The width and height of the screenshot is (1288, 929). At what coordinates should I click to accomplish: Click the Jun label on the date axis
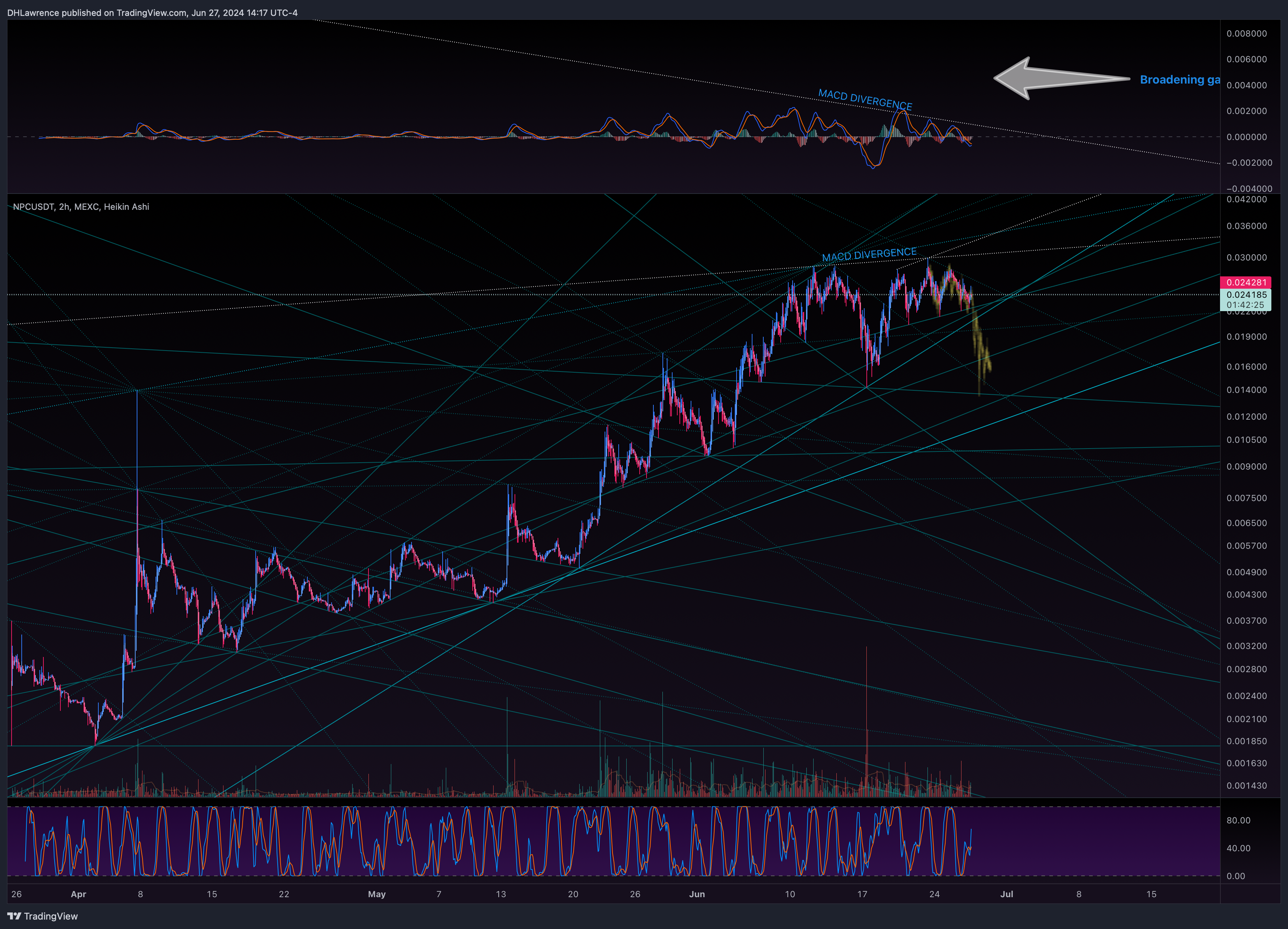click(697, 894)
